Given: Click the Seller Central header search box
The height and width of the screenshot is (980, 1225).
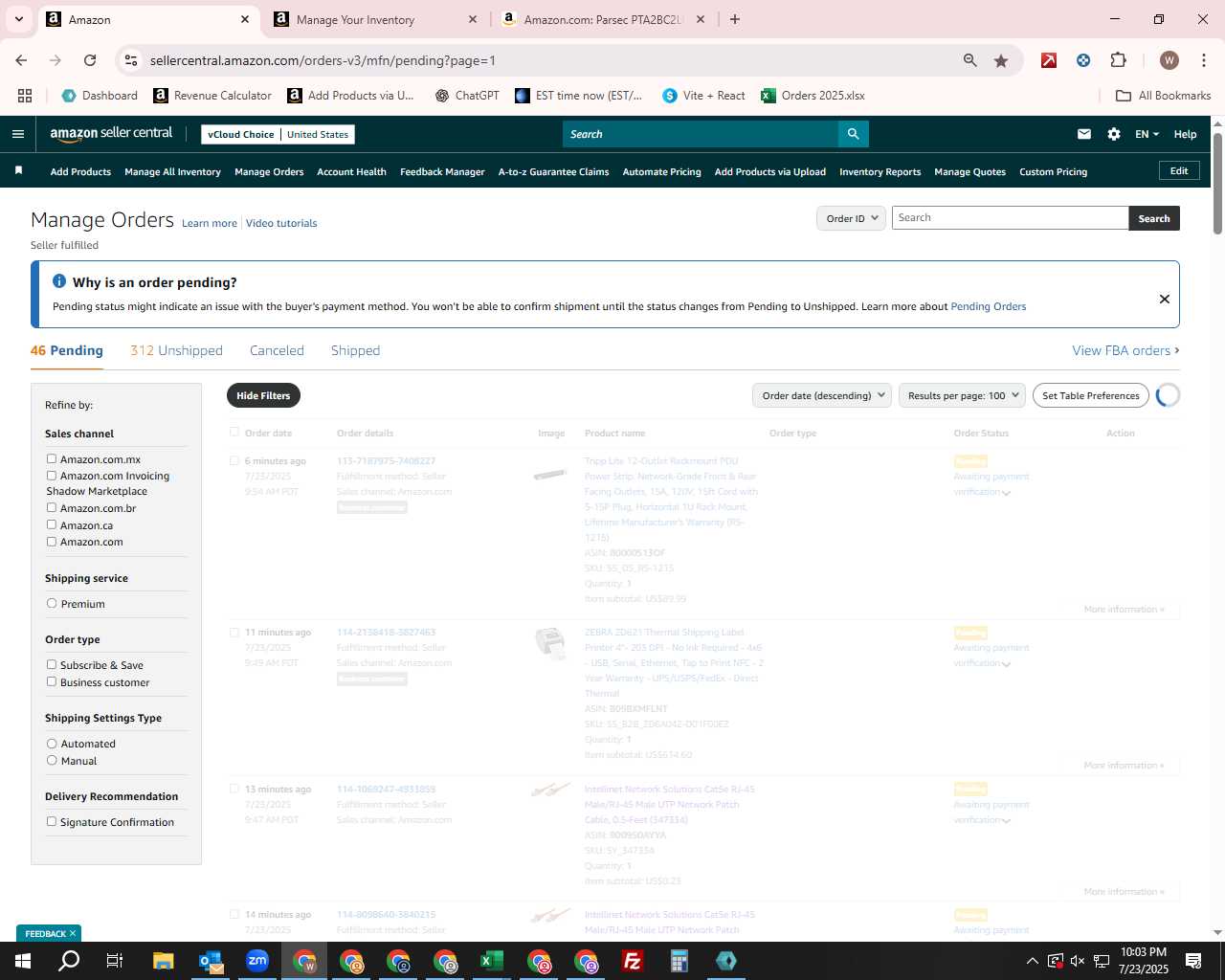Looking at the screenshot, I should point(701,134).
